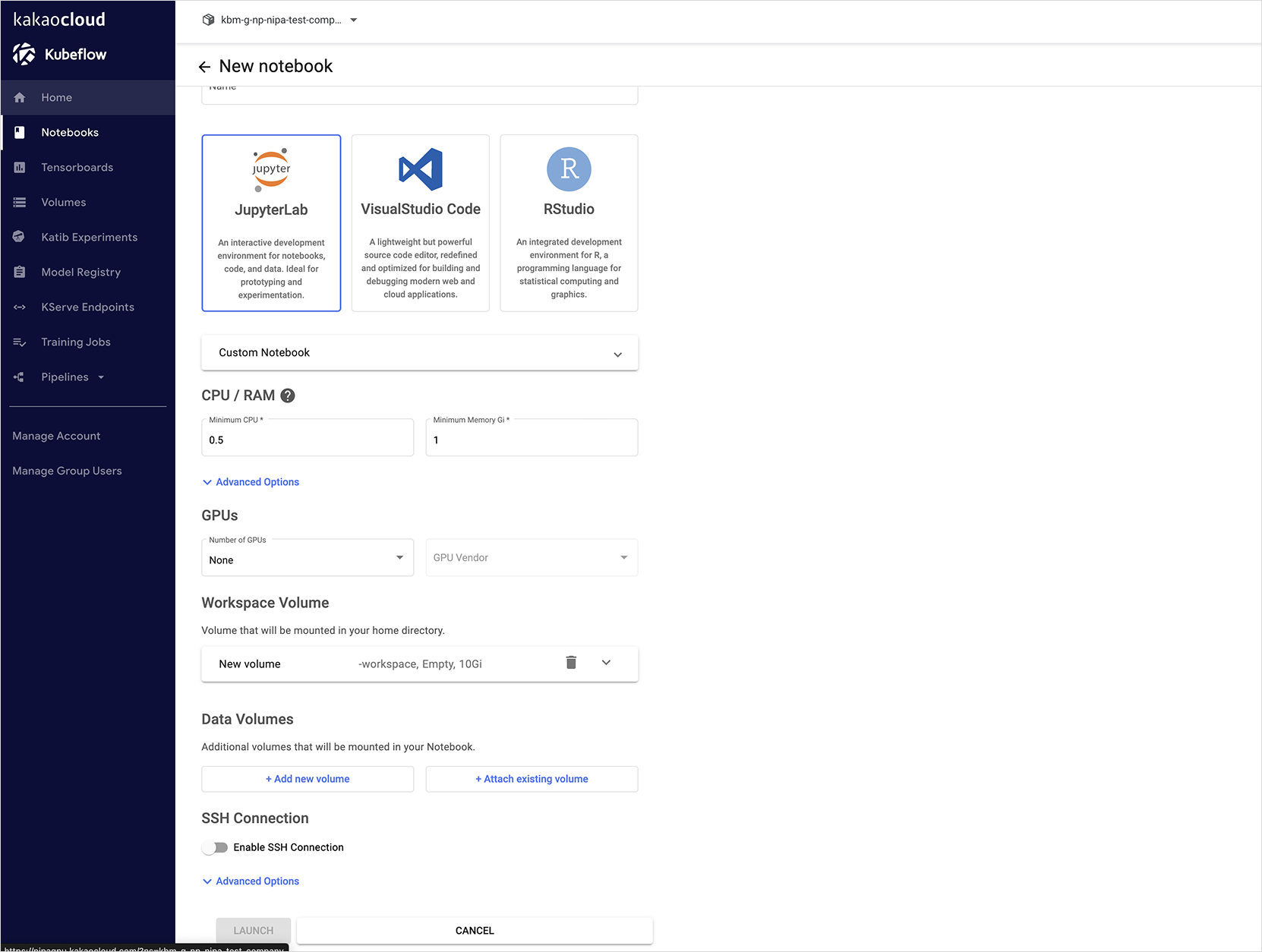Image resolution: width=1262 pixels, height=952 pixels.
Task: Click the Model Registry clipboard icon
Action: coord(20,272)
